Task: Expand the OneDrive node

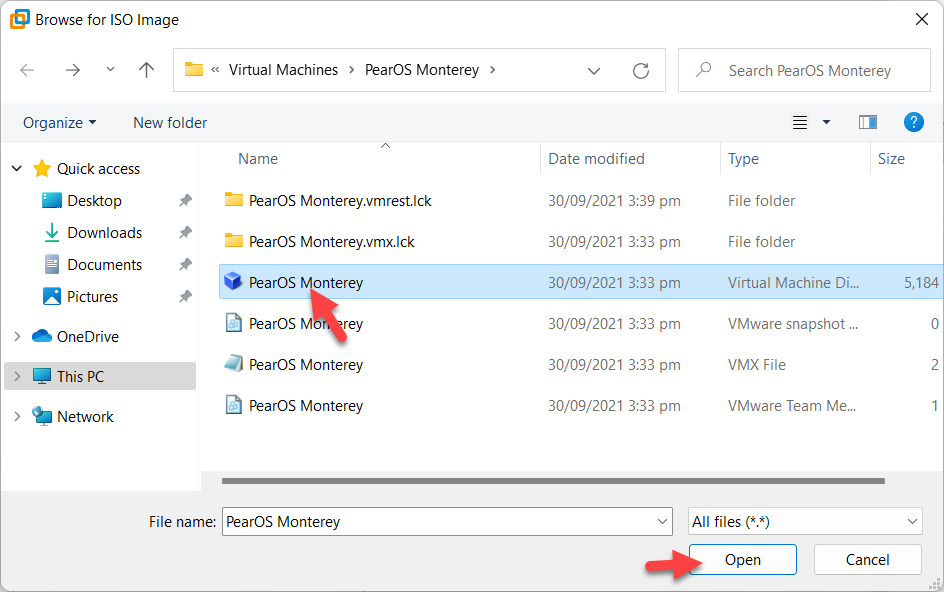Action: click(17, 336)
